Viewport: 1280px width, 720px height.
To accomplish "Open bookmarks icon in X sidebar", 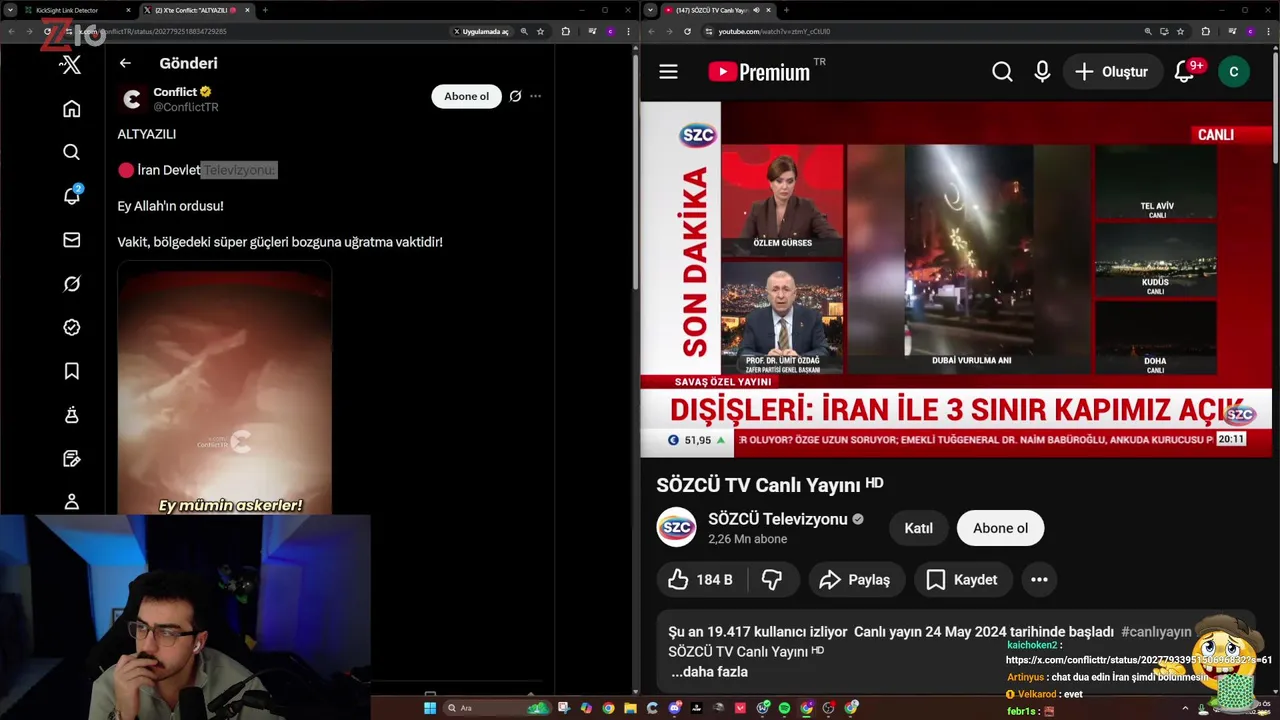I will tap(71, 371).
